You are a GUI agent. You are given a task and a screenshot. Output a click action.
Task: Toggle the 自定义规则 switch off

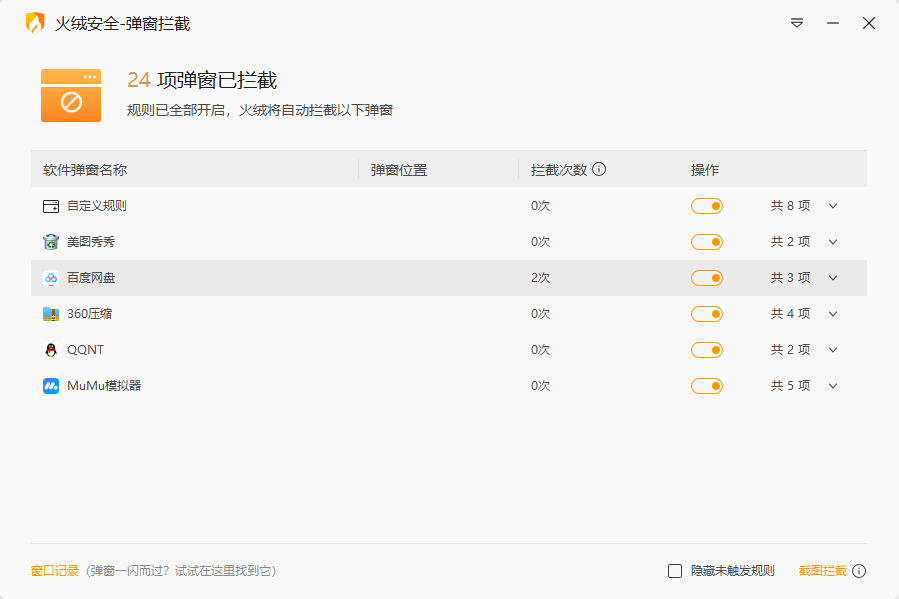[x=707, y=205]
